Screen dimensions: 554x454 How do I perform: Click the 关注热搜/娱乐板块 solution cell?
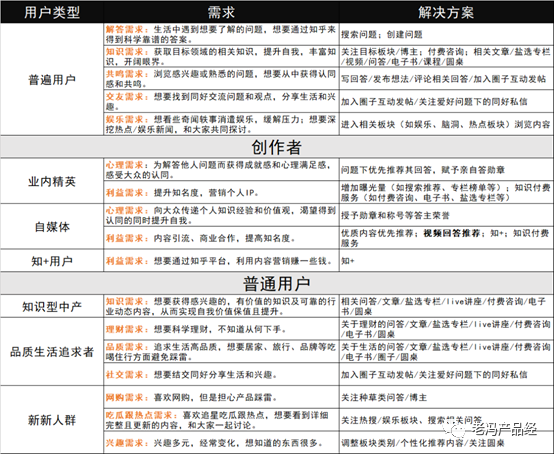(x=446, y=420)
